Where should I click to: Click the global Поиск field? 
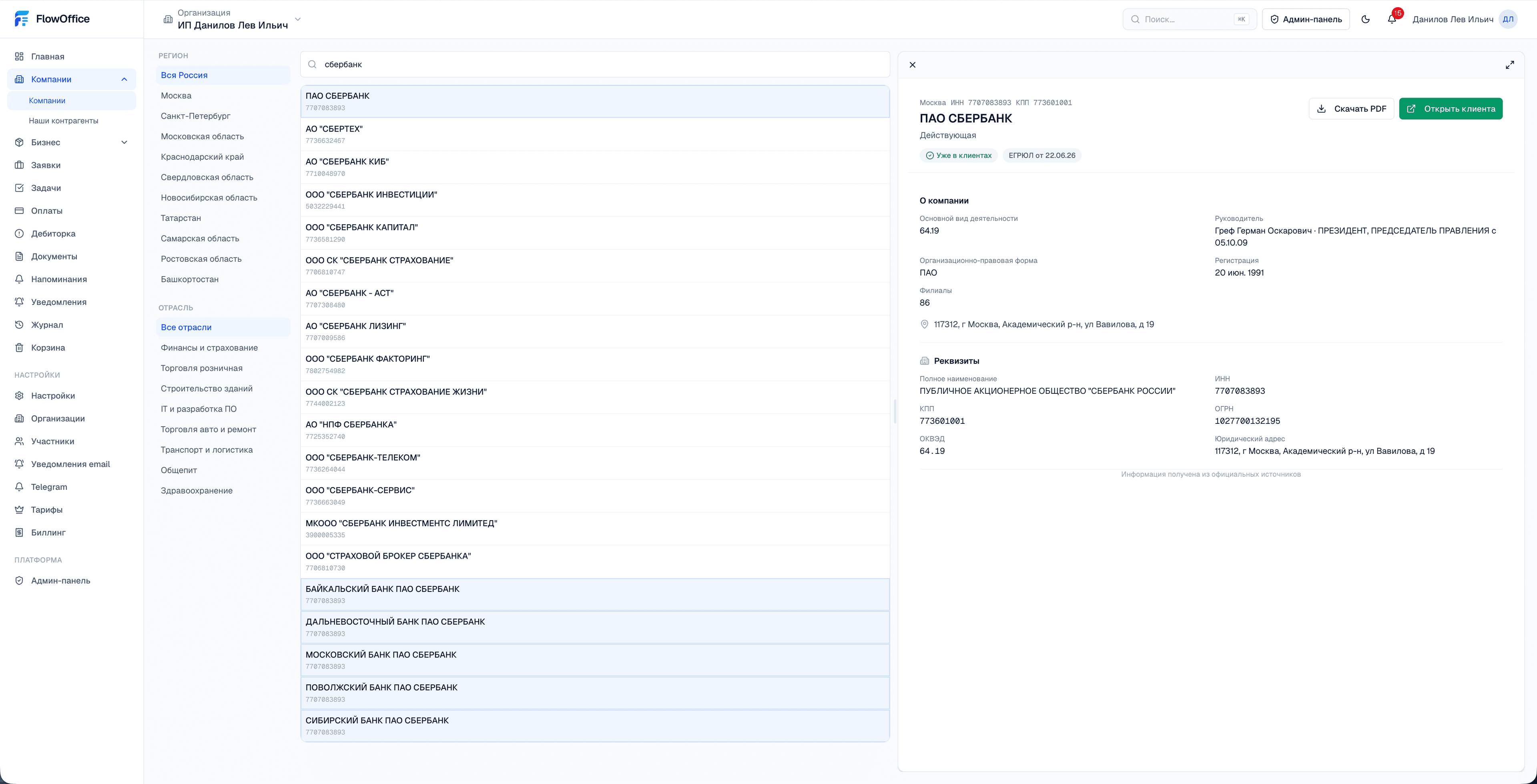[x=1190, y=19]
